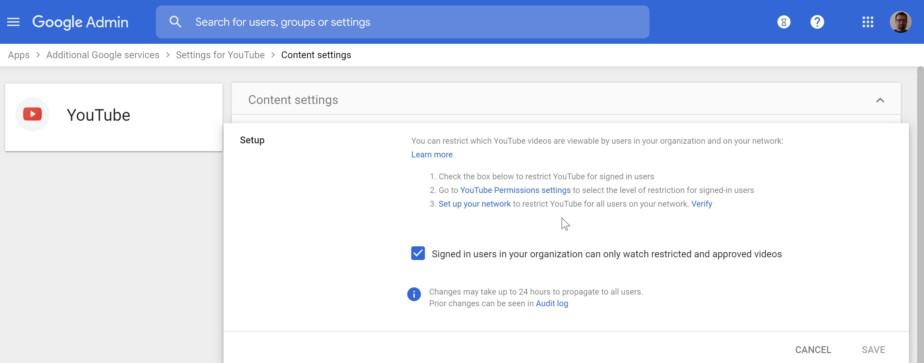Click the Cancel button

pos(813,349)
